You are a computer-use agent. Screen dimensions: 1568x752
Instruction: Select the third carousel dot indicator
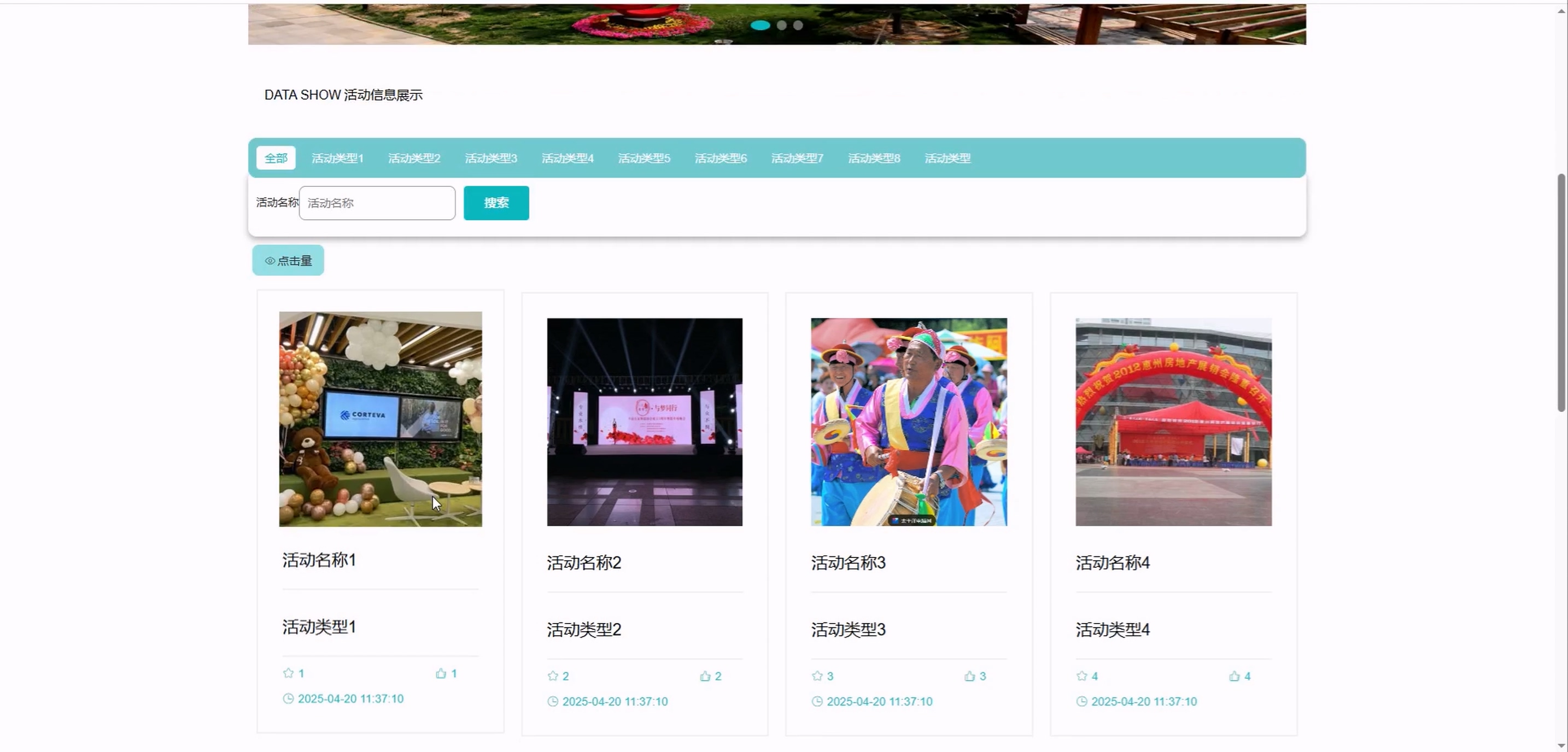click(798, 25)
